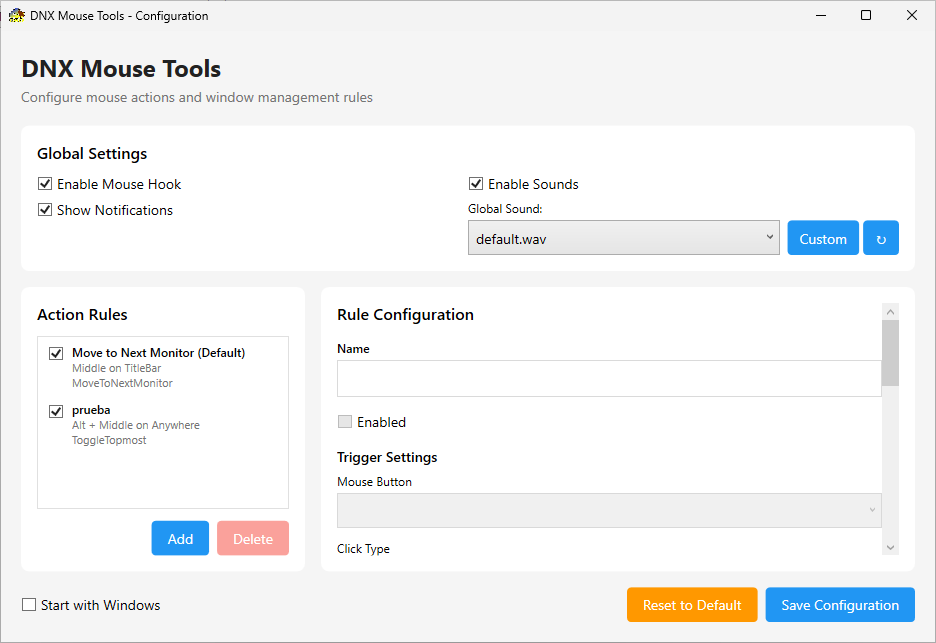Expand the Mouse Button dropdown
This screenshot has height=643, width=936.
coord(609,510)
